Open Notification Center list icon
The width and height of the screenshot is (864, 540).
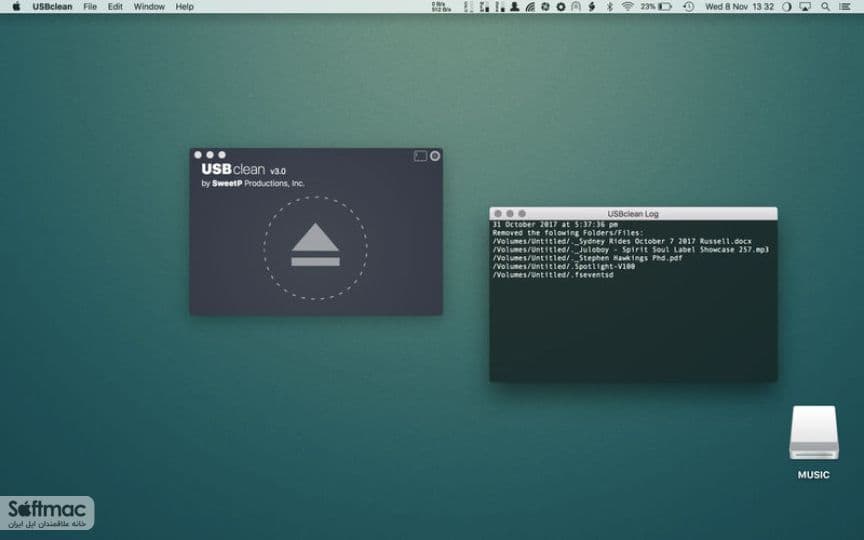pyautogui.click(x=844, y=7)
